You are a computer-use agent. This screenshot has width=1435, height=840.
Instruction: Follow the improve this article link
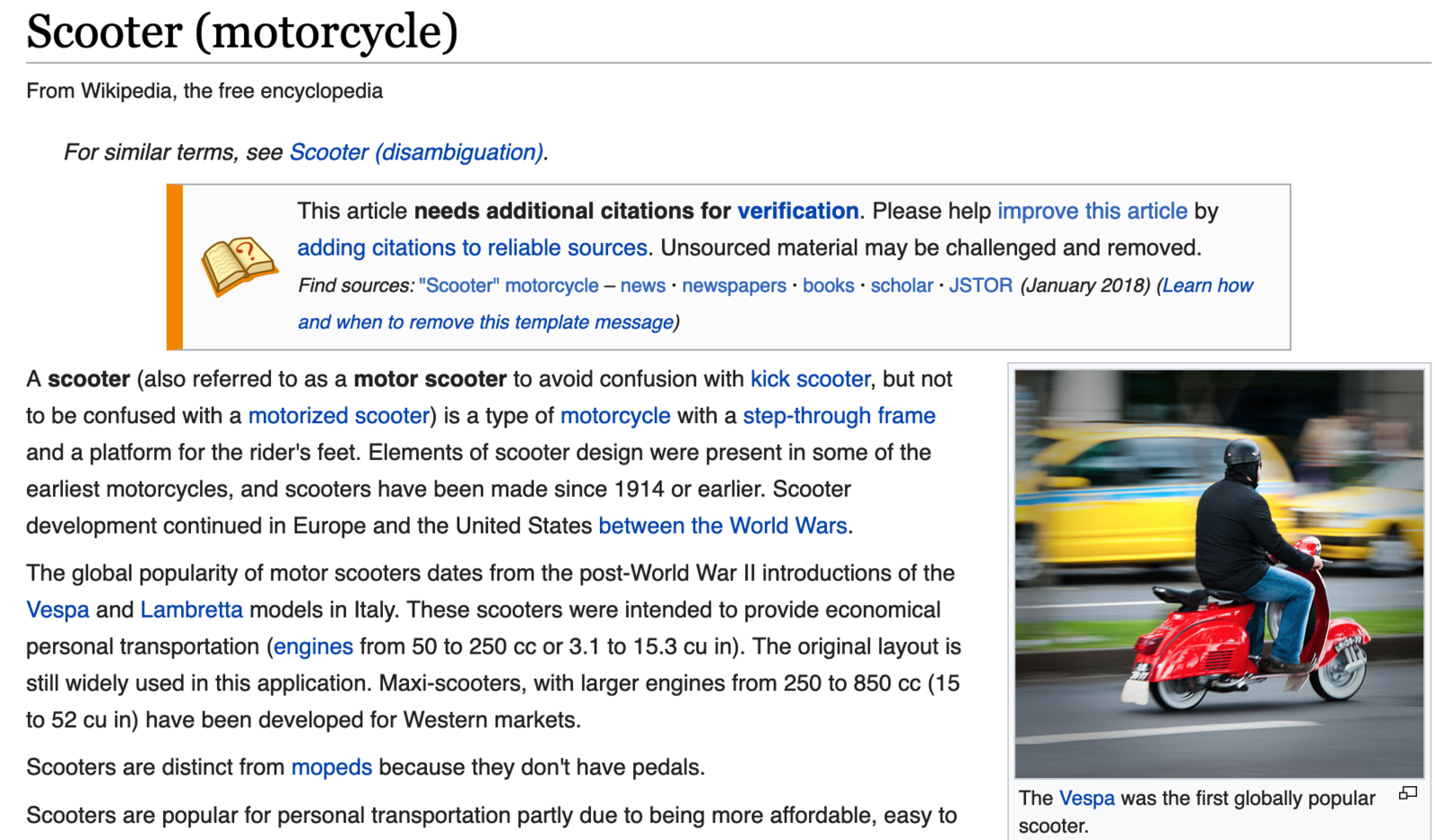[1091, 211]
